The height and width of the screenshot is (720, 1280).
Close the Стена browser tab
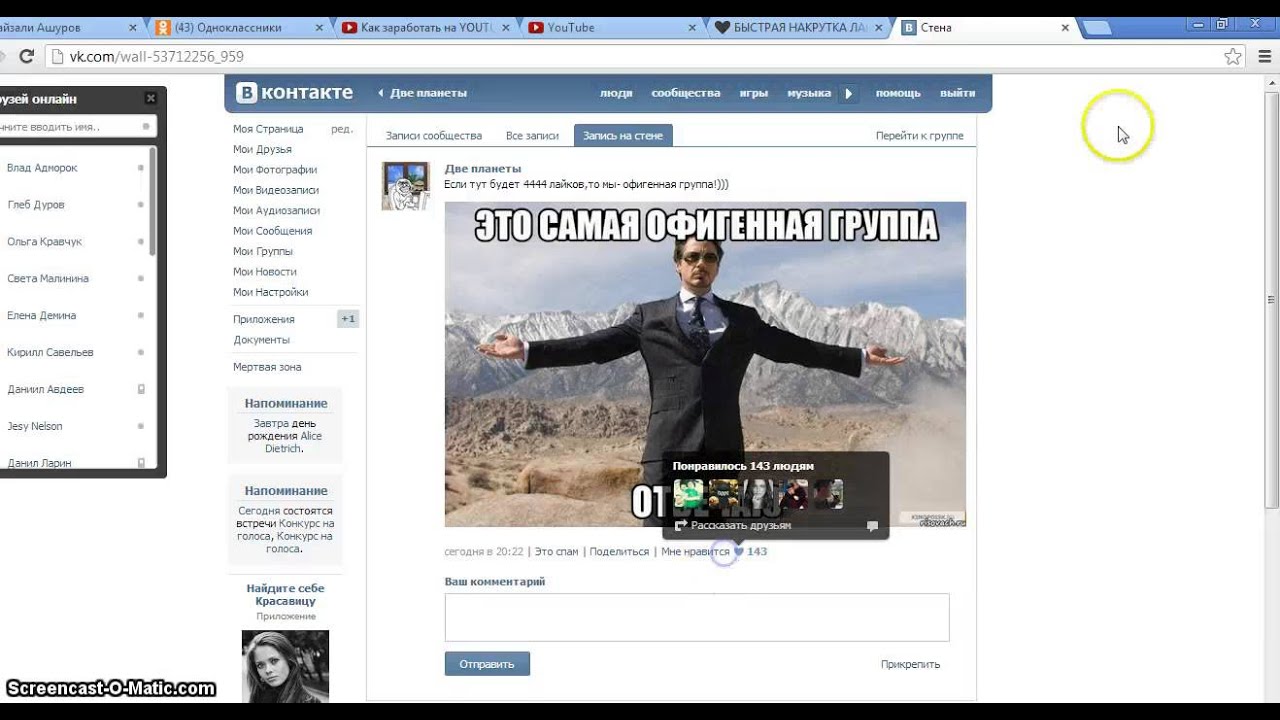1065,28
